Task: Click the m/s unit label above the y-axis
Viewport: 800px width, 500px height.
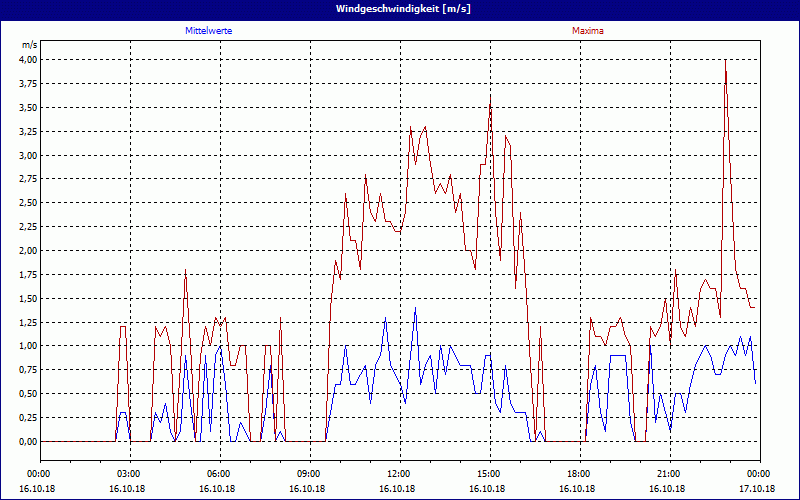Action: pos(29,45)
